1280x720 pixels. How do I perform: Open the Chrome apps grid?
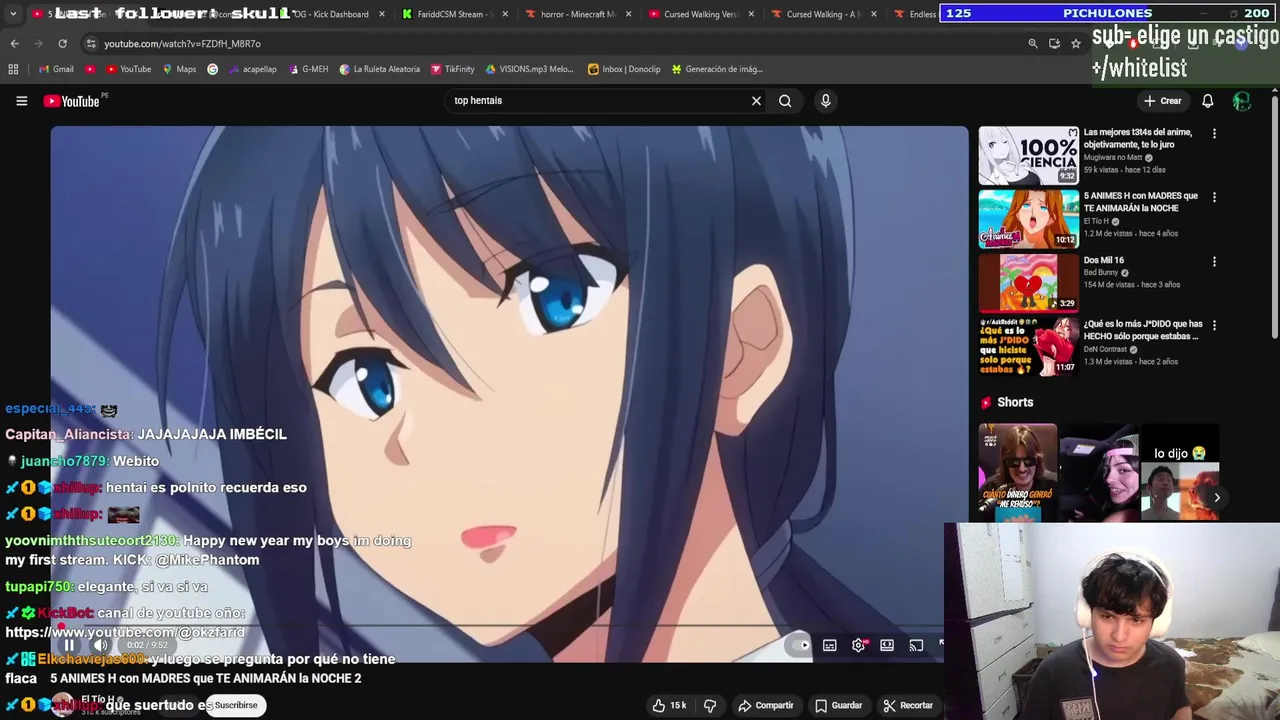13,69
